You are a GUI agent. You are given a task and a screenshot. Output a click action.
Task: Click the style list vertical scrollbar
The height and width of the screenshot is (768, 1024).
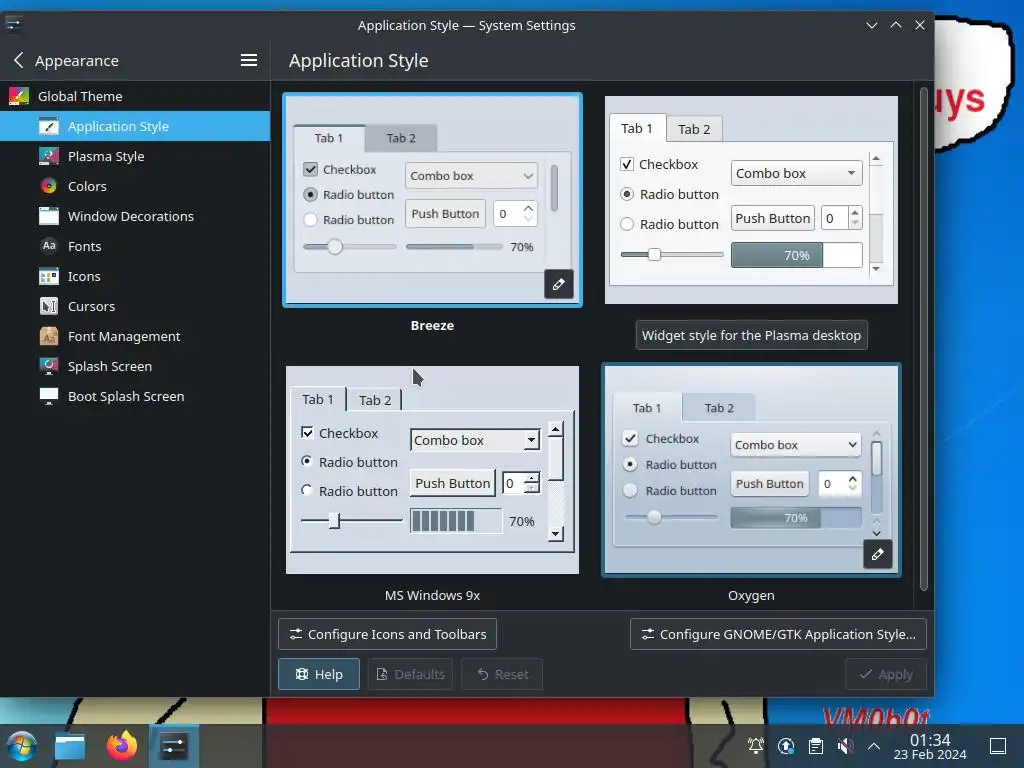[923, 338]
